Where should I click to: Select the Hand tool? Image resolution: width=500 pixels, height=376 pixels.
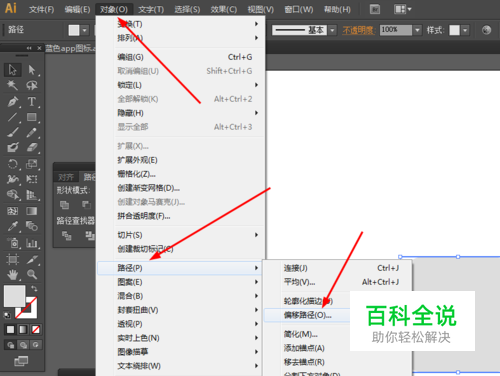pyautogui.click(x=13, y=275)
